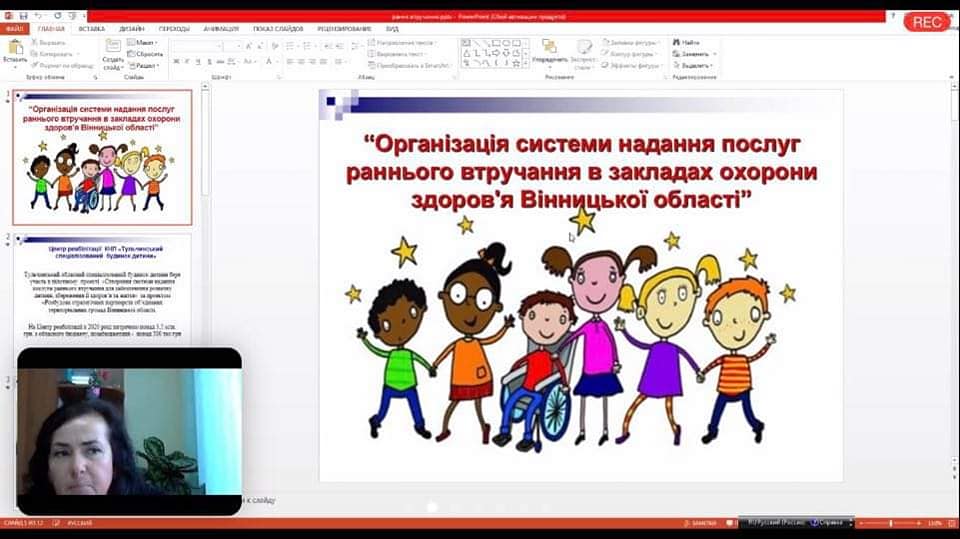Select slide 1 thumbnail in slide panel
960x539 pixels.
(102, 157)
